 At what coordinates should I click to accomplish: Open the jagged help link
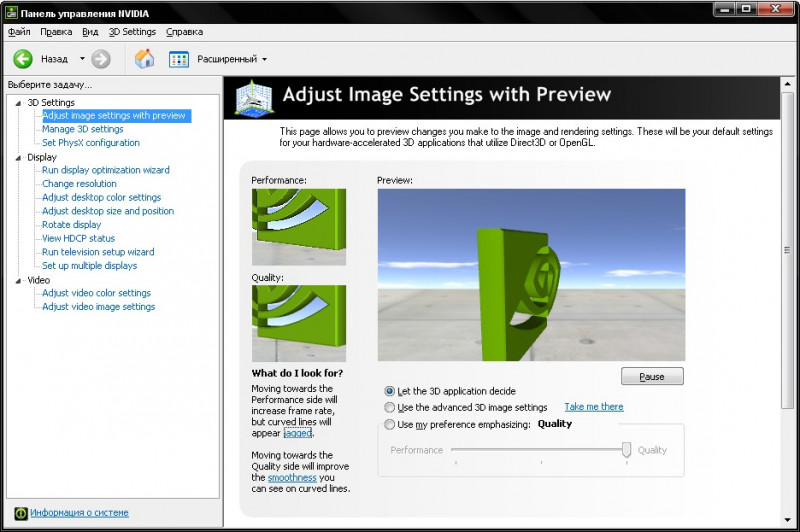[x=297, y=433]
